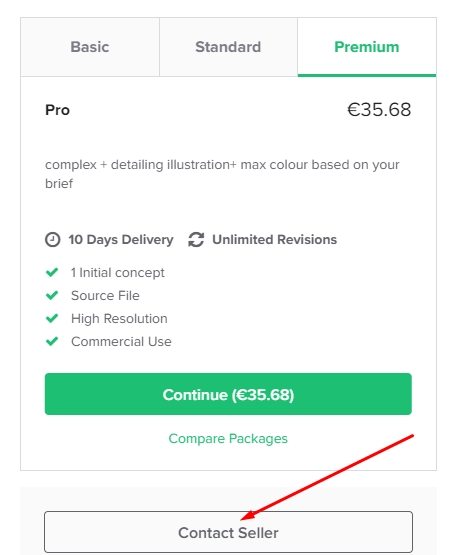Open the Compare Packages link

pyautogui.click(x=228, y=439)
